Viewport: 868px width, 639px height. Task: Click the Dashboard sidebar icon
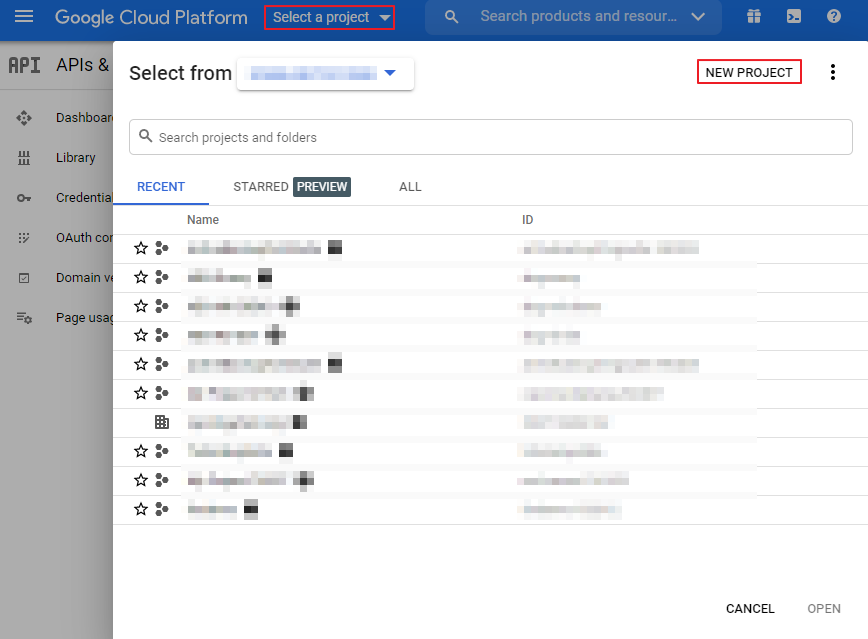tap(24, 118)
